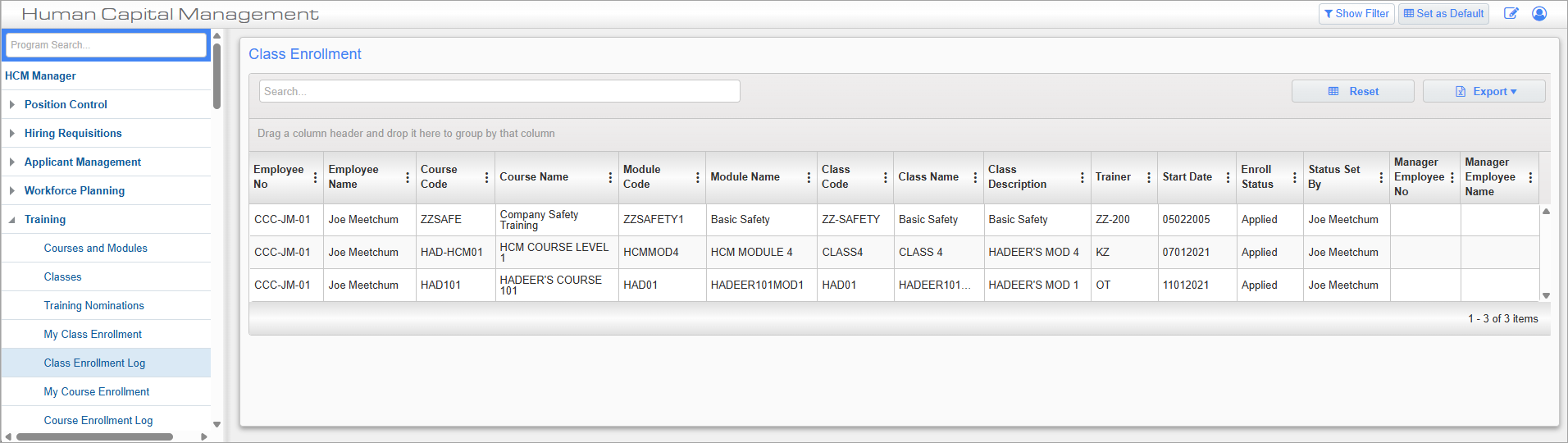Select HAD101 course code cell

pos(455,285)
